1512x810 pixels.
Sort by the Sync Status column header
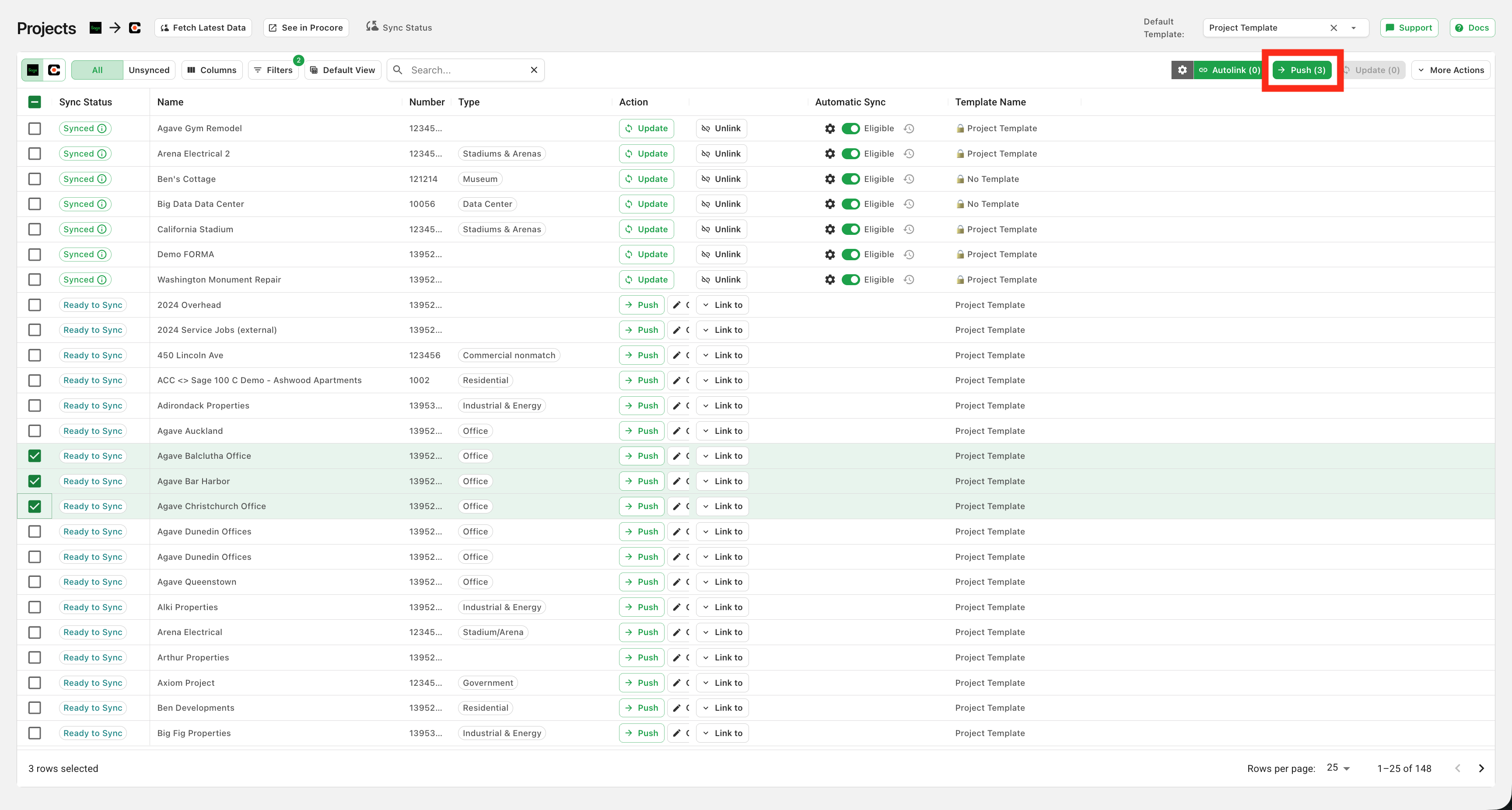pyautogui.click(x=86, y=102)
